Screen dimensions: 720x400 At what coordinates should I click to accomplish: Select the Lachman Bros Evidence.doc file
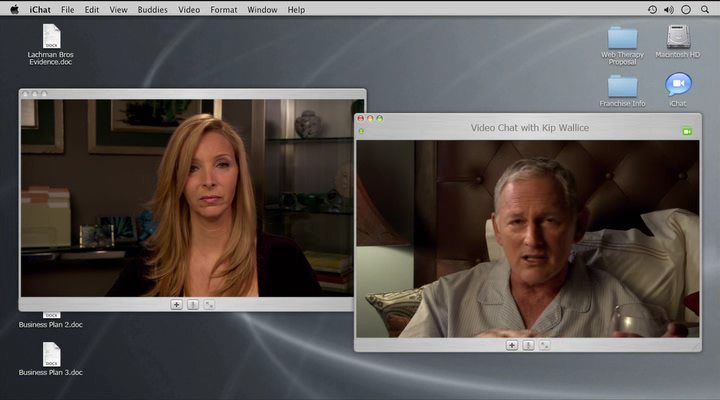point(51,45)
